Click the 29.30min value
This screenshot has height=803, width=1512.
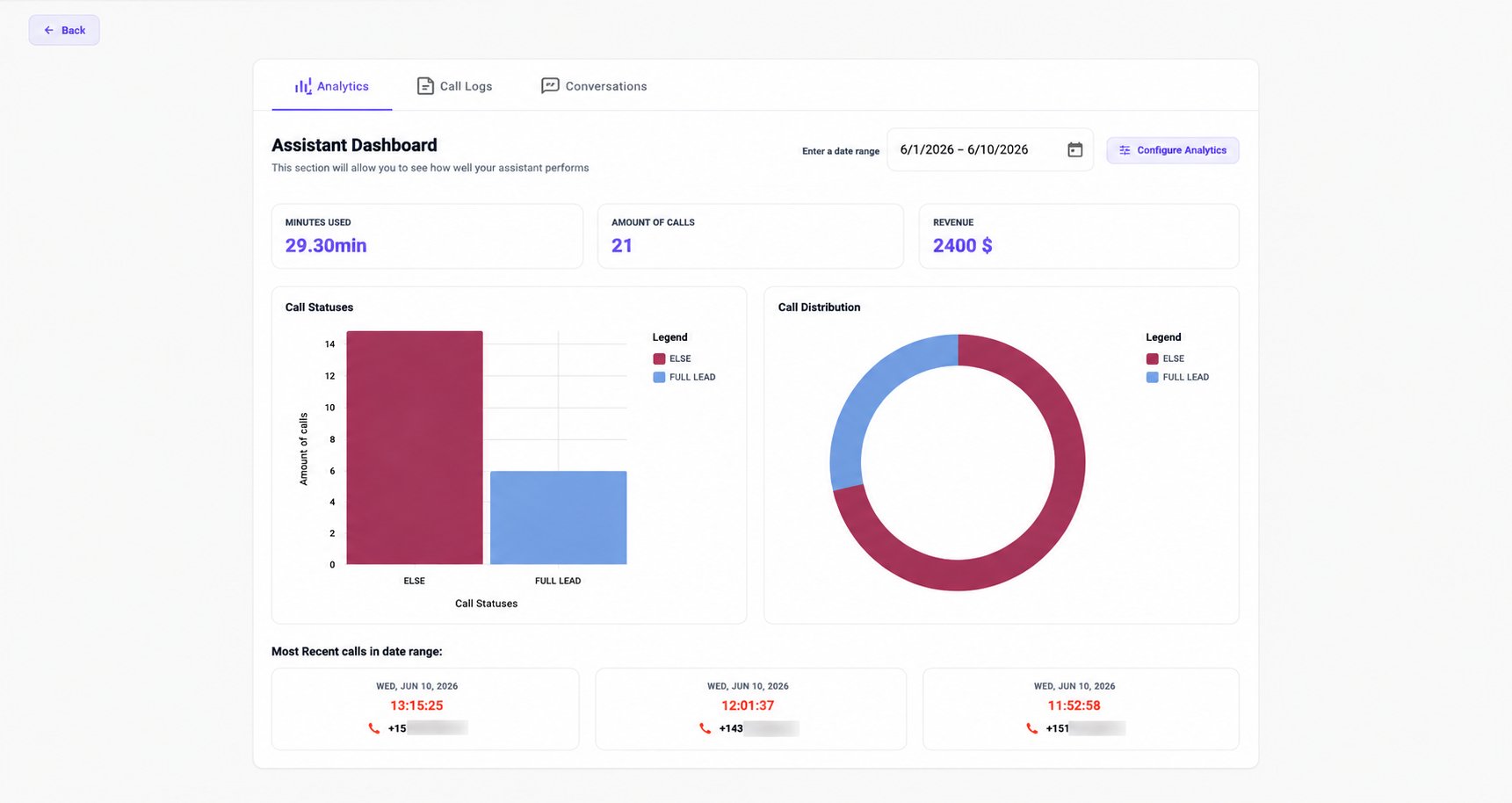click(x=326, y=246)
